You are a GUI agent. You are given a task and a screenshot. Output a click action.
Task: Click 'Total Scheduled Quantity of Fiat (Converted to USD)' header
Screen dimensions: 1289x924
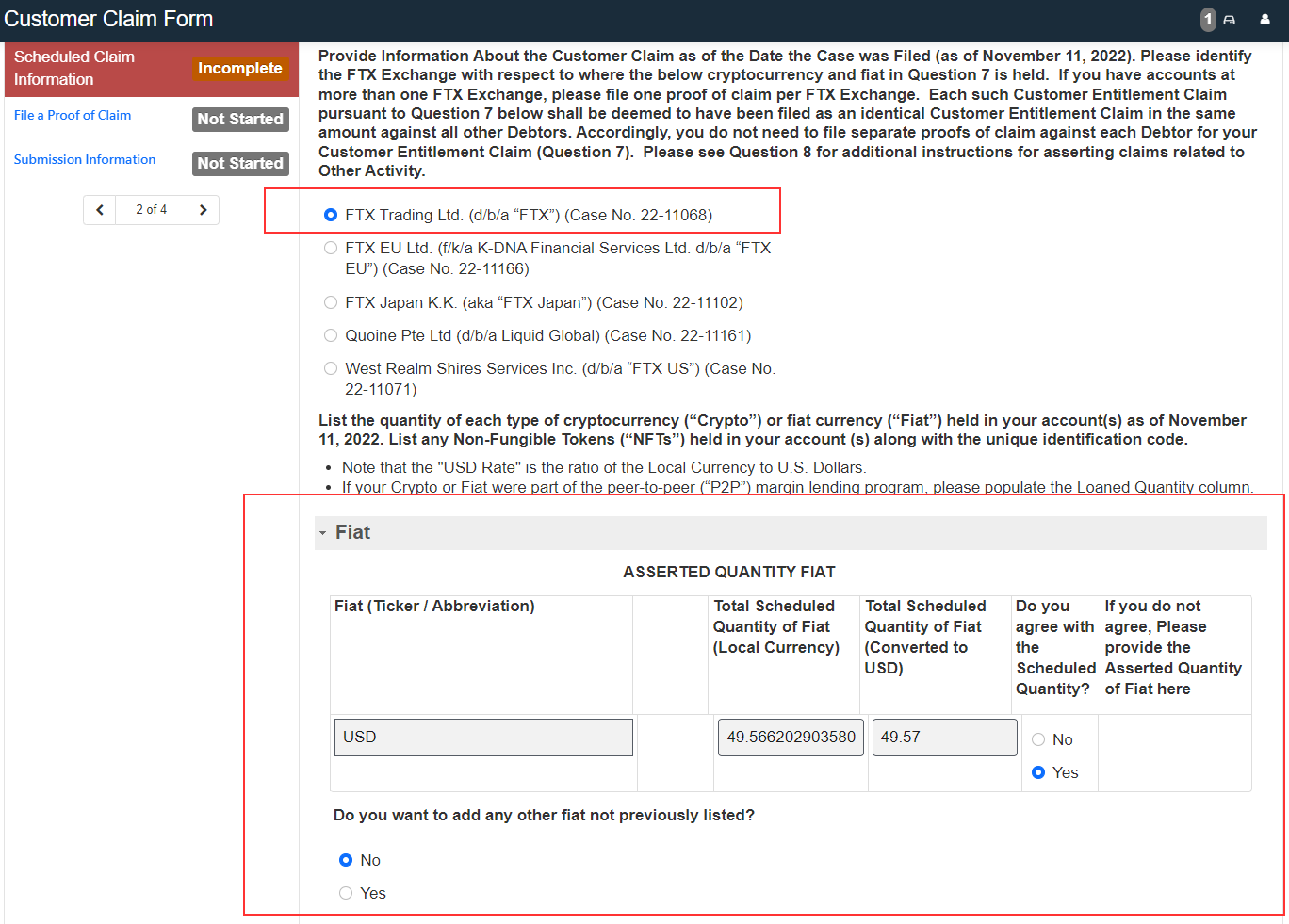(x=926, y=637)
